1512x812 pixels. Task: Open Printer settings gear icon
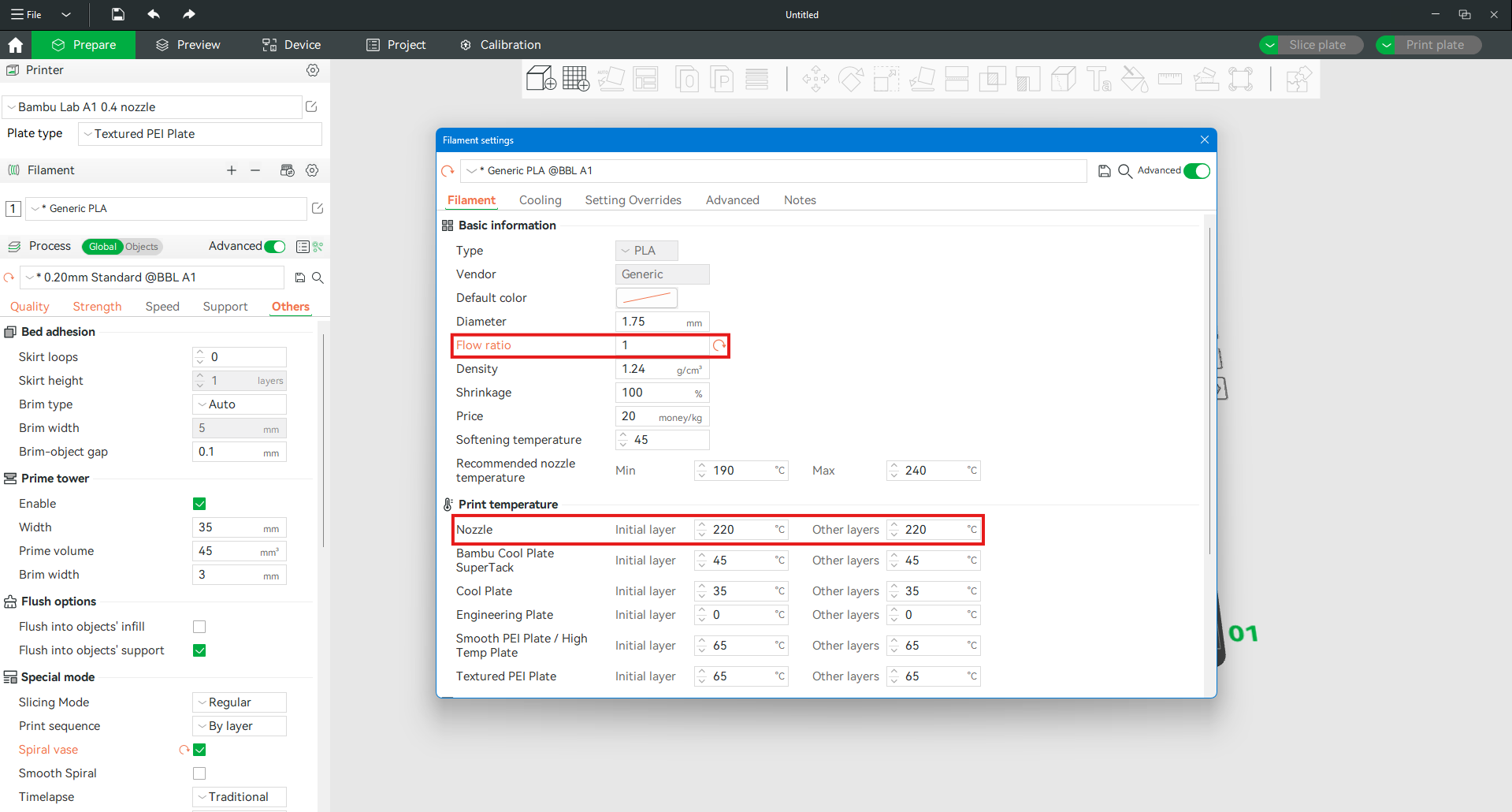coord(313,70)
